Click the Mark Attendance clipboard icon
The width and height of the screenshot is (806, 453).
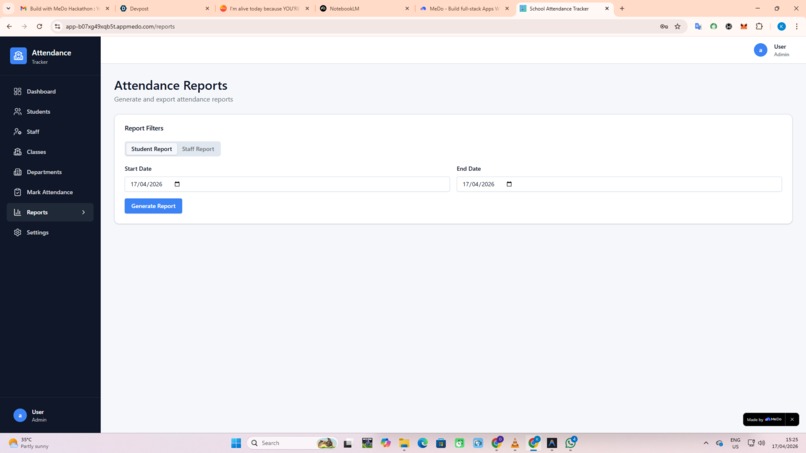point(17,192)
